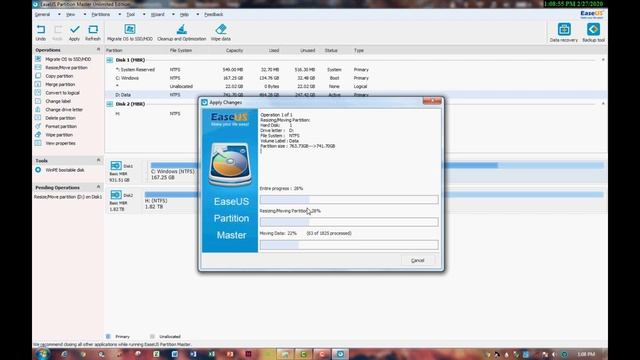Click the Windows Start orb
This screenshot has height=360, width=640.
42,354
